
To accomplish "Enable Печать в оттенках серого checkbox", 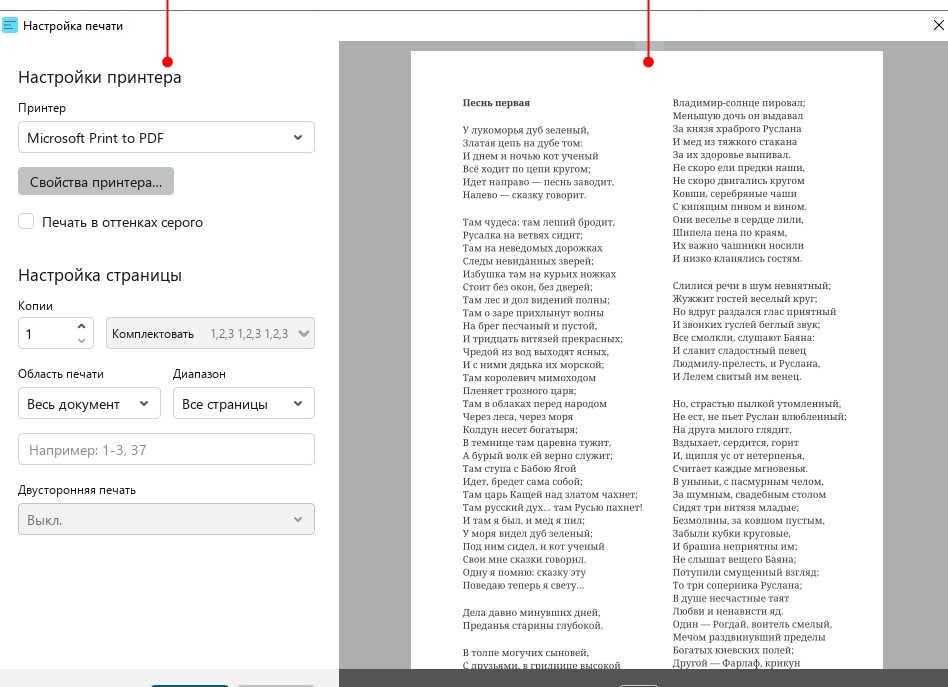I will 26,221.
